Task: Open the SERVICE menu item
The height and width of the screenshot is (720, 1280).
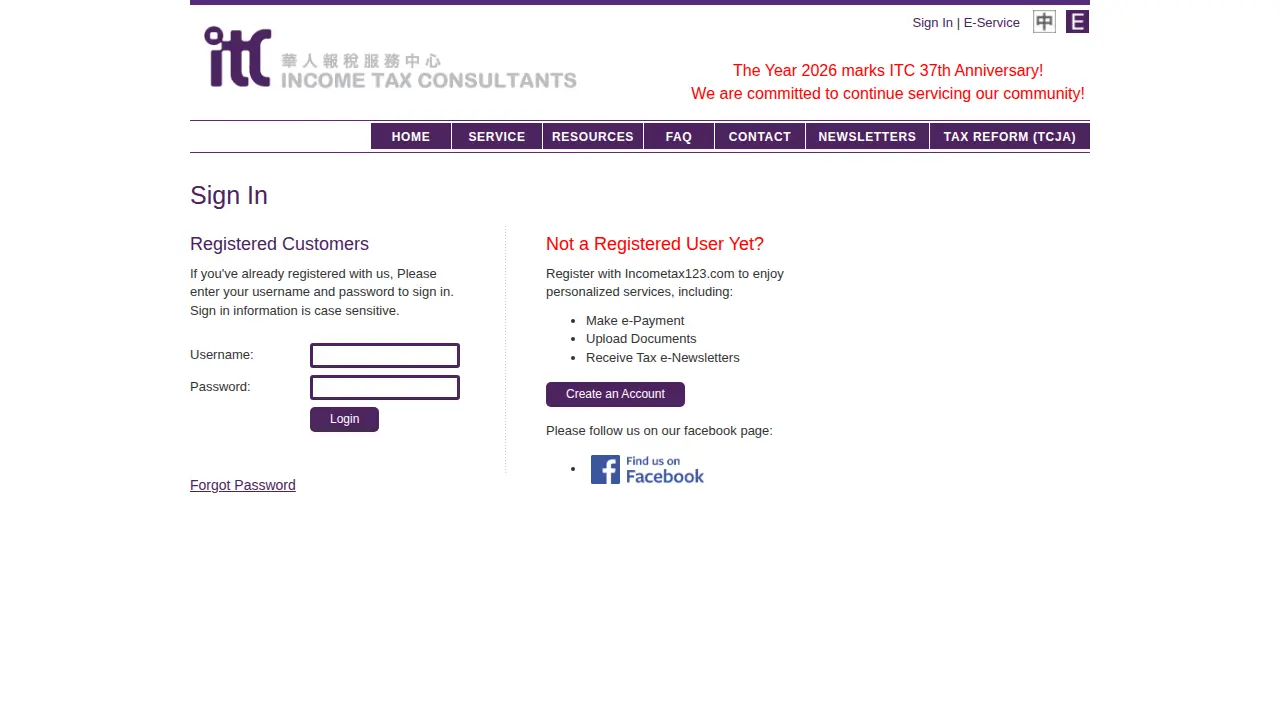Action: coord(497,137)
